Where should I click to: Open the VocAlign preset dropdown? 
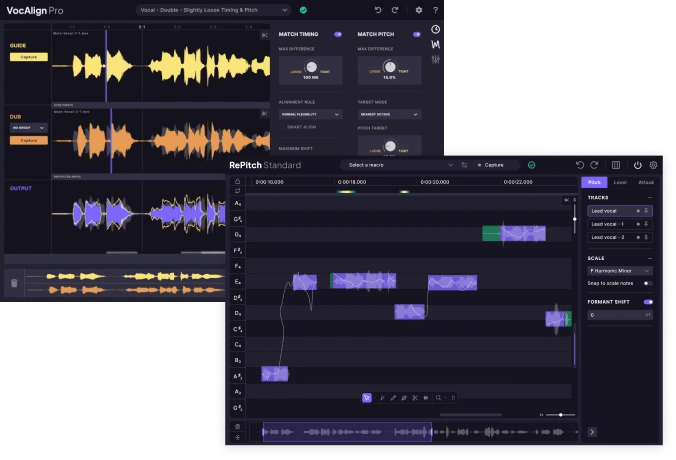coord(213,10)
